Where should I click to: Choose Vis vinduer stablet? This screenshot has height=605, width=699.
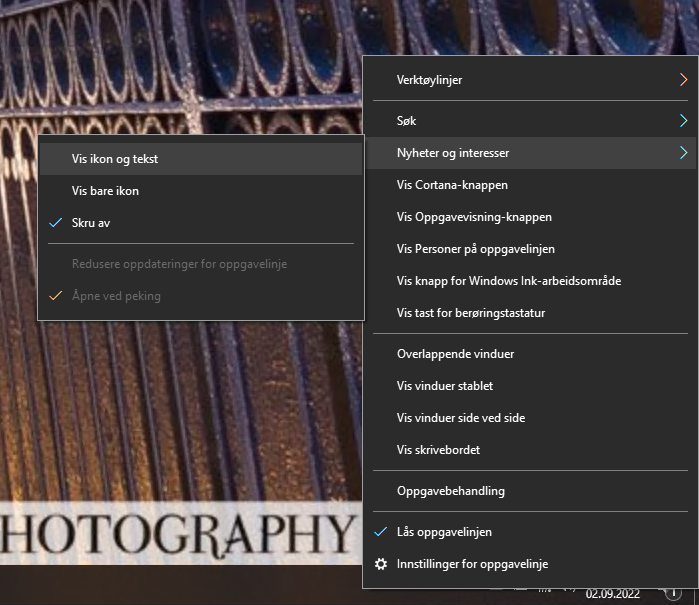(530, 386)
